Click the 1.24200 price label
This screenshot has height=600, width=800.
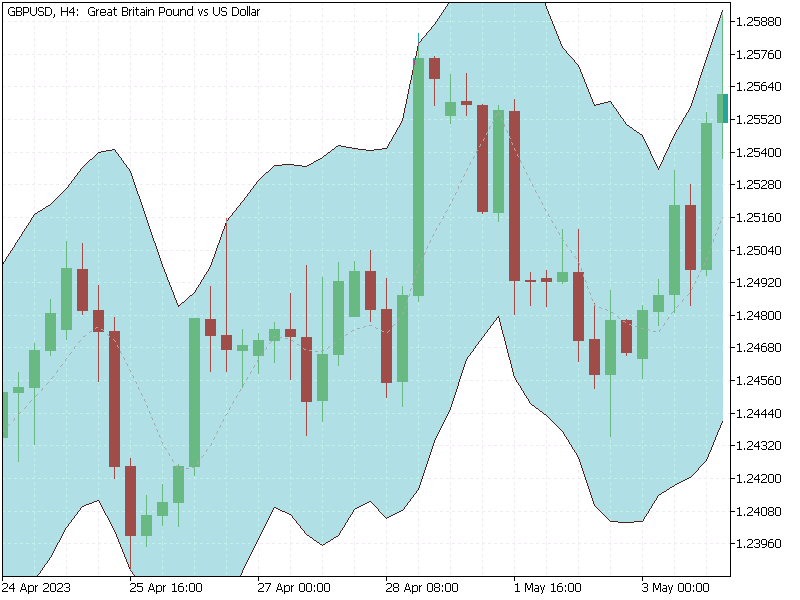[759, 479]
